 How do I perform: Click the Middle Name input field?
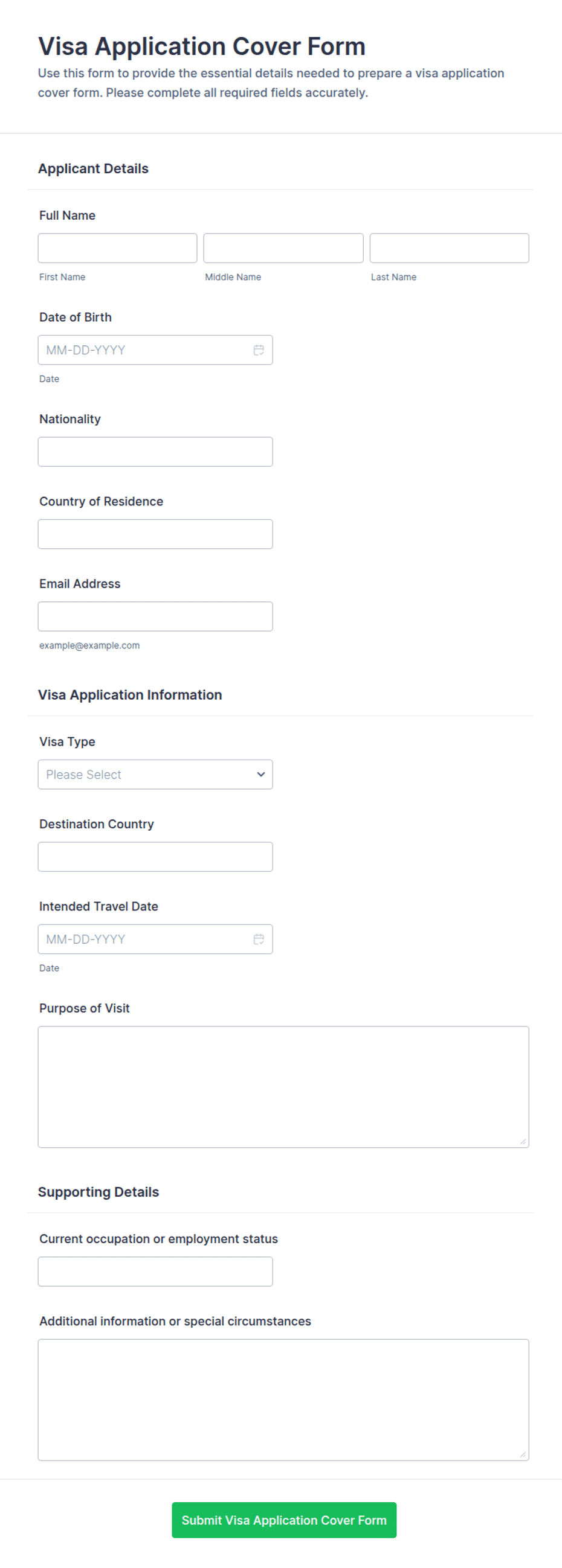point(283,248)
